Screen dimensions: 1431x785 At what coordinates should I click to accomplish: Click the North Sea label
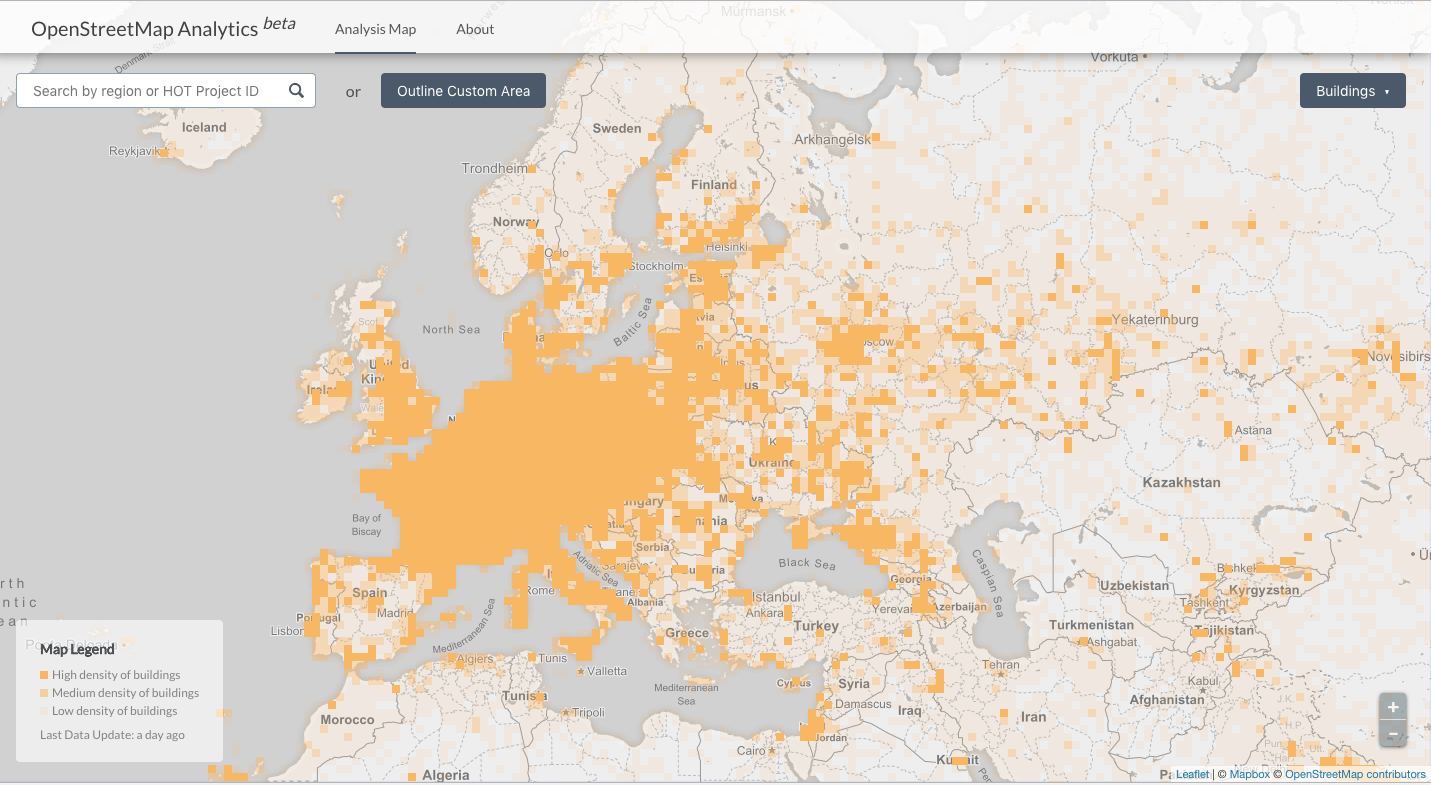pos(451,329)
